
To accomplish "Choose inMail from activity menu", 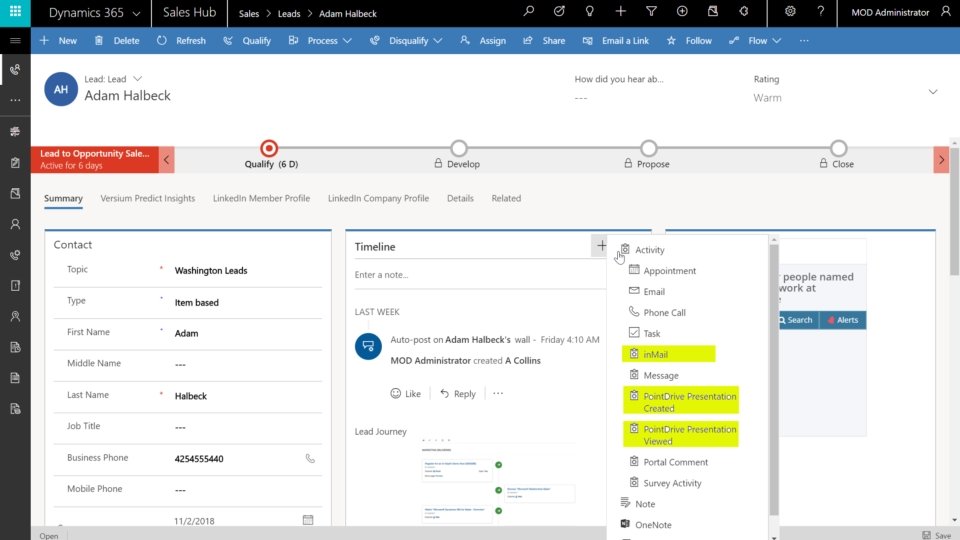I will pos(669,354).
